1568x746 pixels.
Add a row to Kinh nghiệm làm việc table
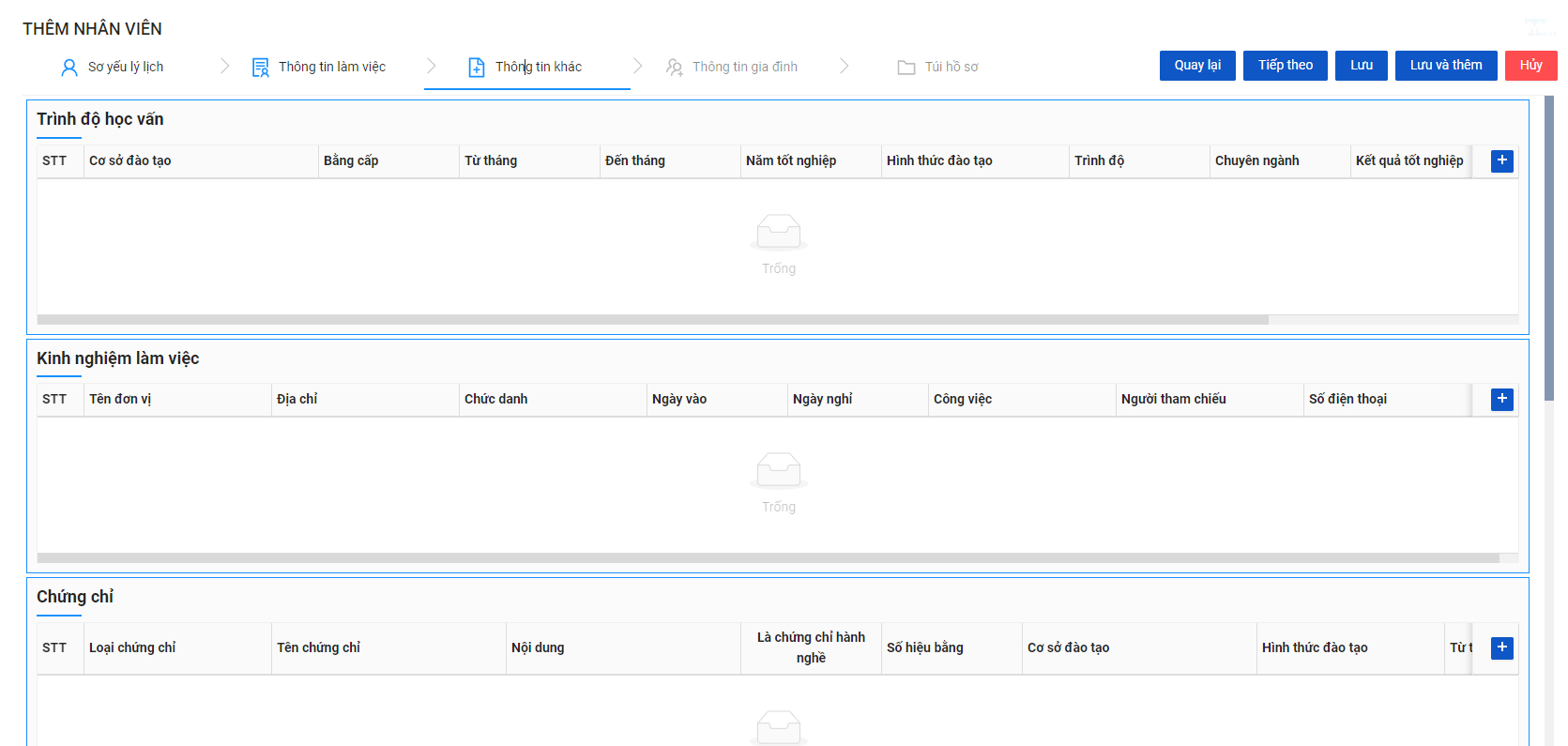point(1502,400)
